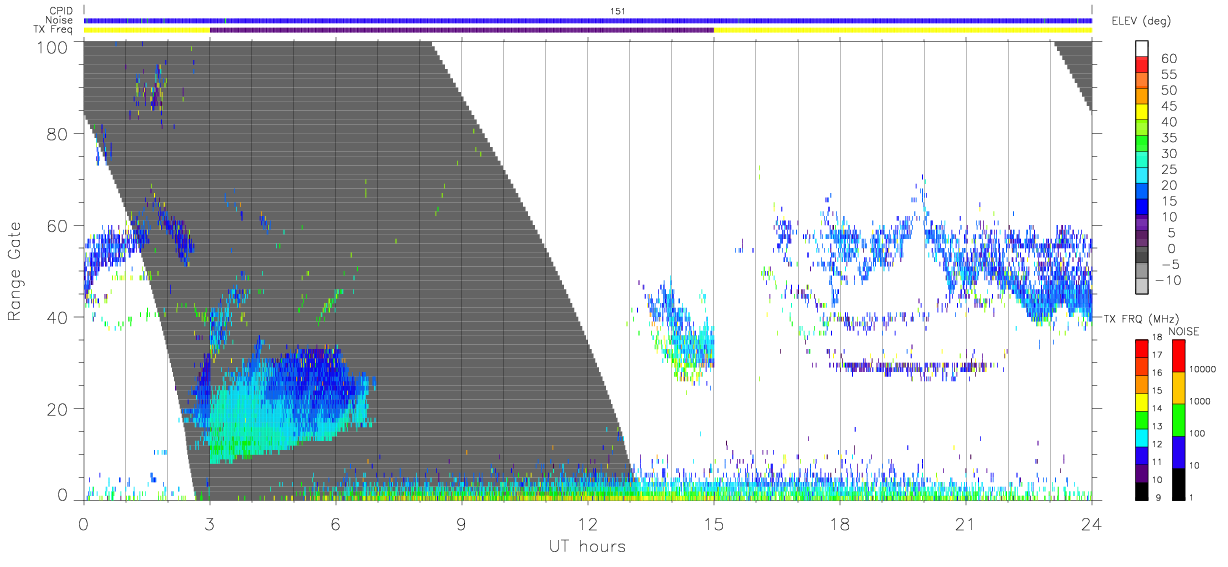Select the yellow 40-45 swatch in the ELEV colorbar
This screenshot has width=1228, height=567.
(1143, 113)
